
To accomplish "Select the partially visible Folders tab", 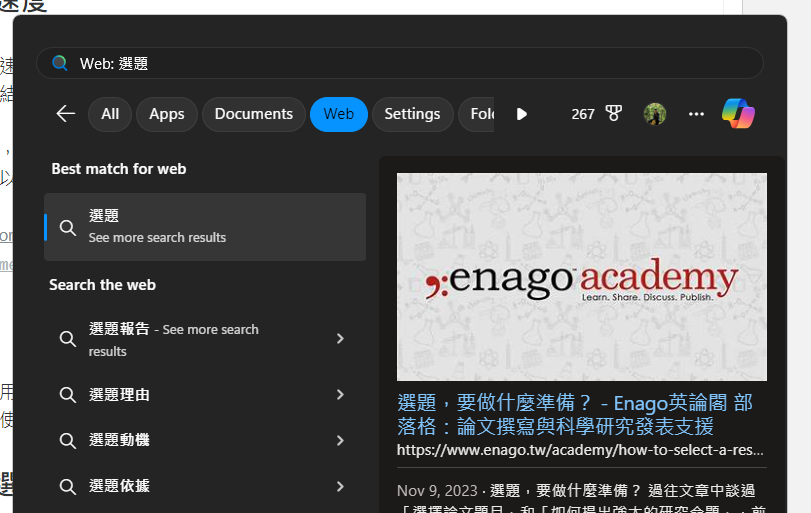I will click(x=477, y=114).
